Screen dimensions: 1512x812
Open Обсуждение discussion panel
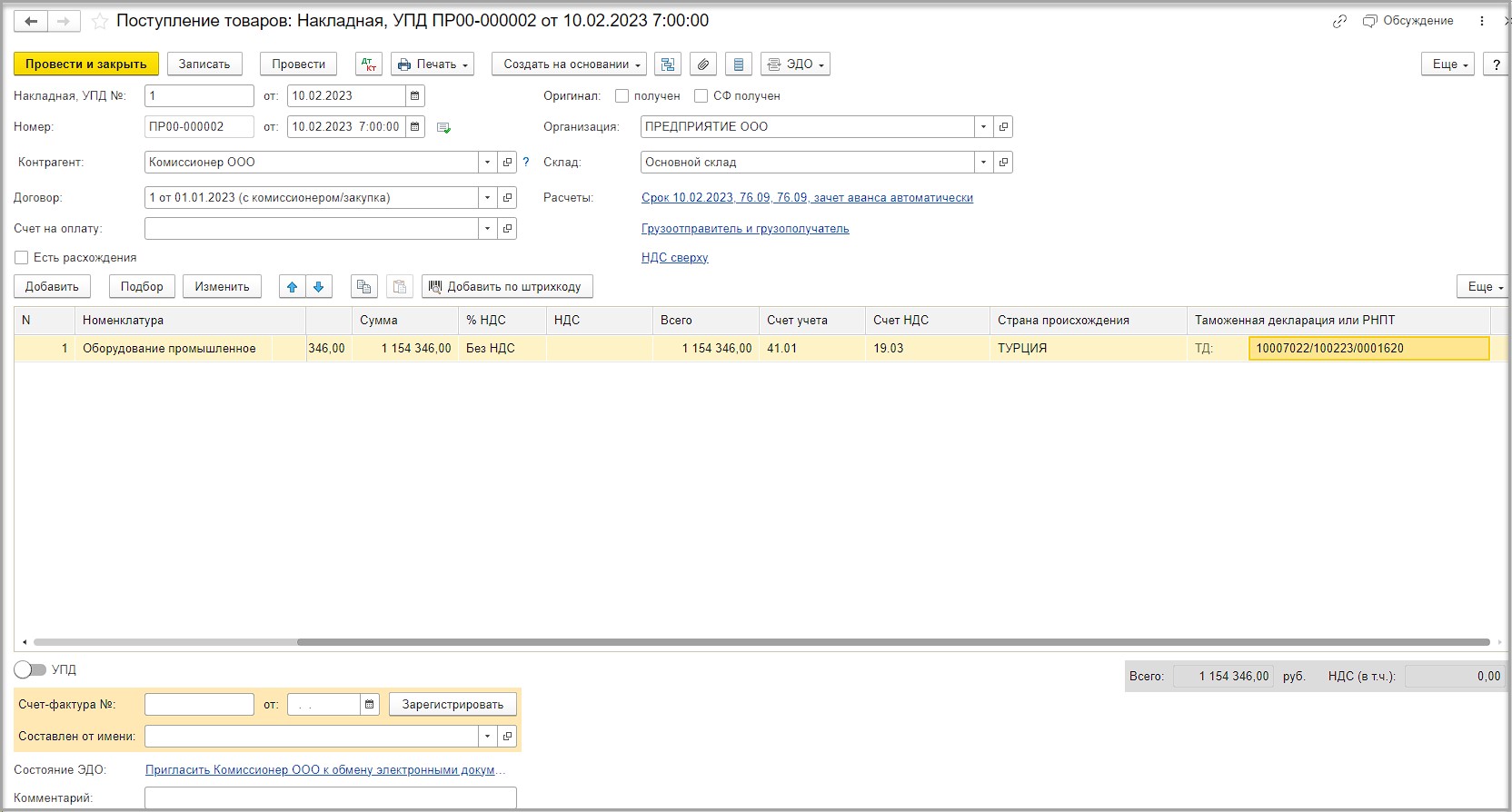tap(1408, 21)
